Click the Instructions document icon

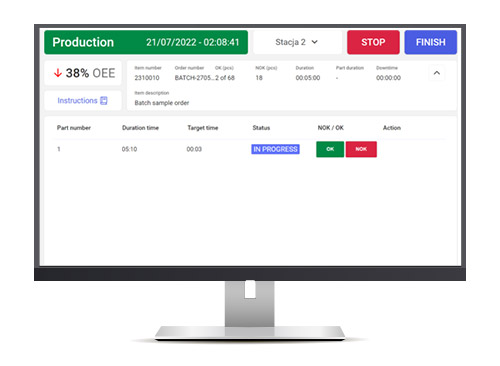coord(104,101)
